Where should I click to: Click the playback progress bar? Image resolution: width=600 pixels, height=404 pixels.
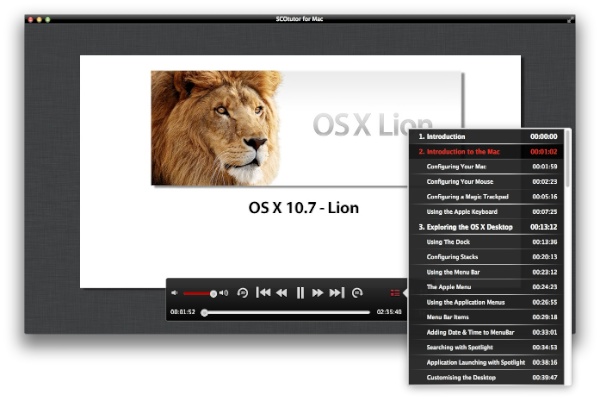[x=287, y=313]
